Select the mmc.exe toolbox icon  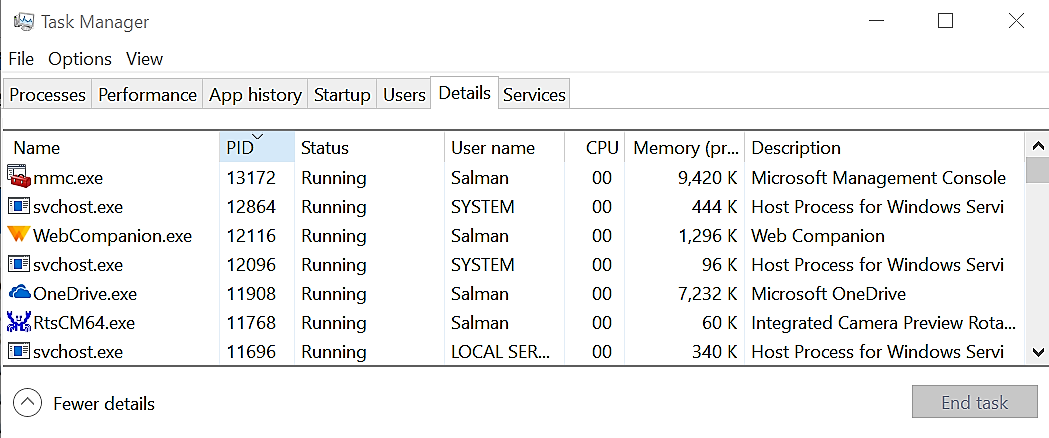point(19,177)
